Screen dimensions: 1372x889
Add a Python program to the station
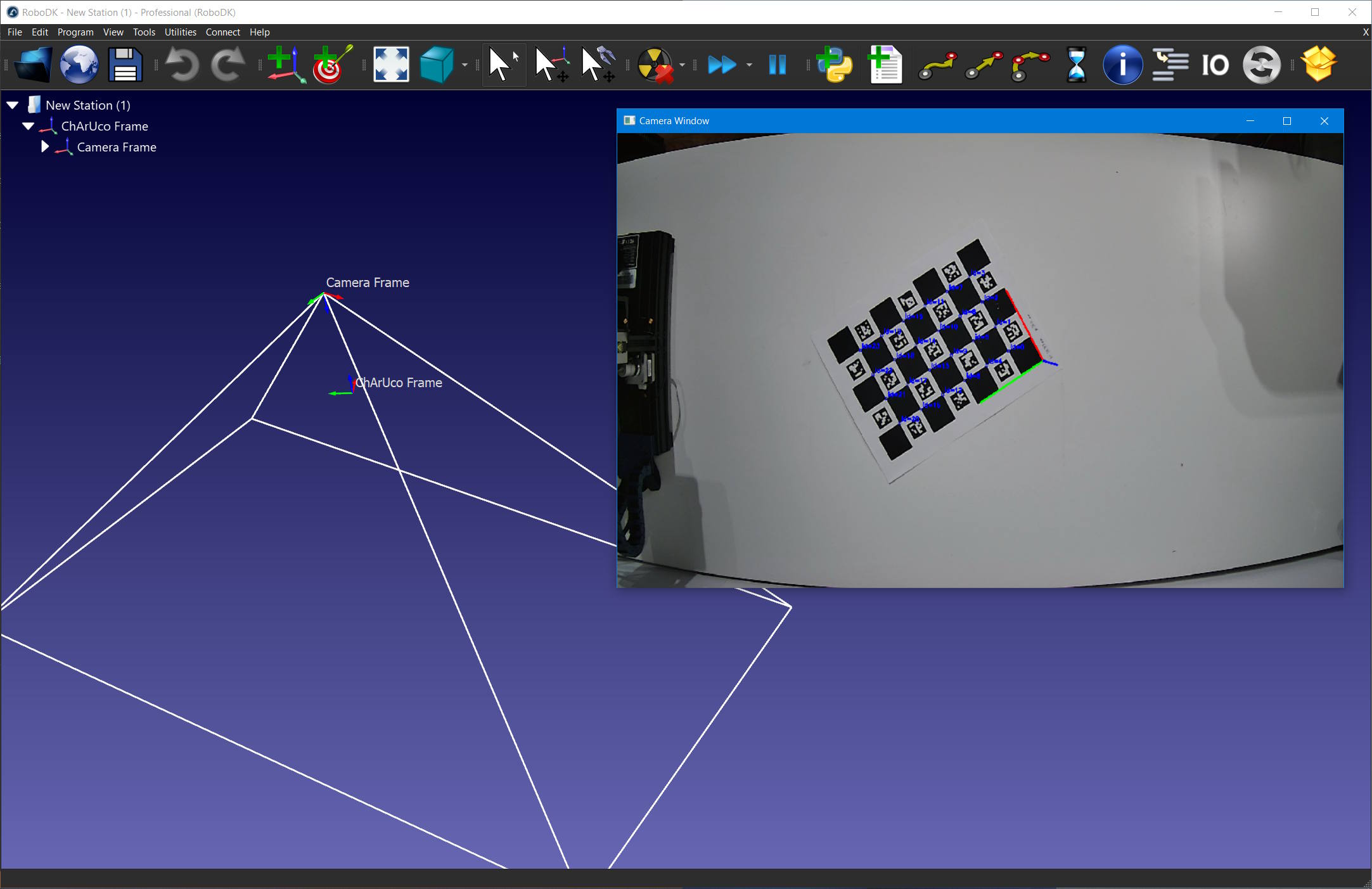833,64
